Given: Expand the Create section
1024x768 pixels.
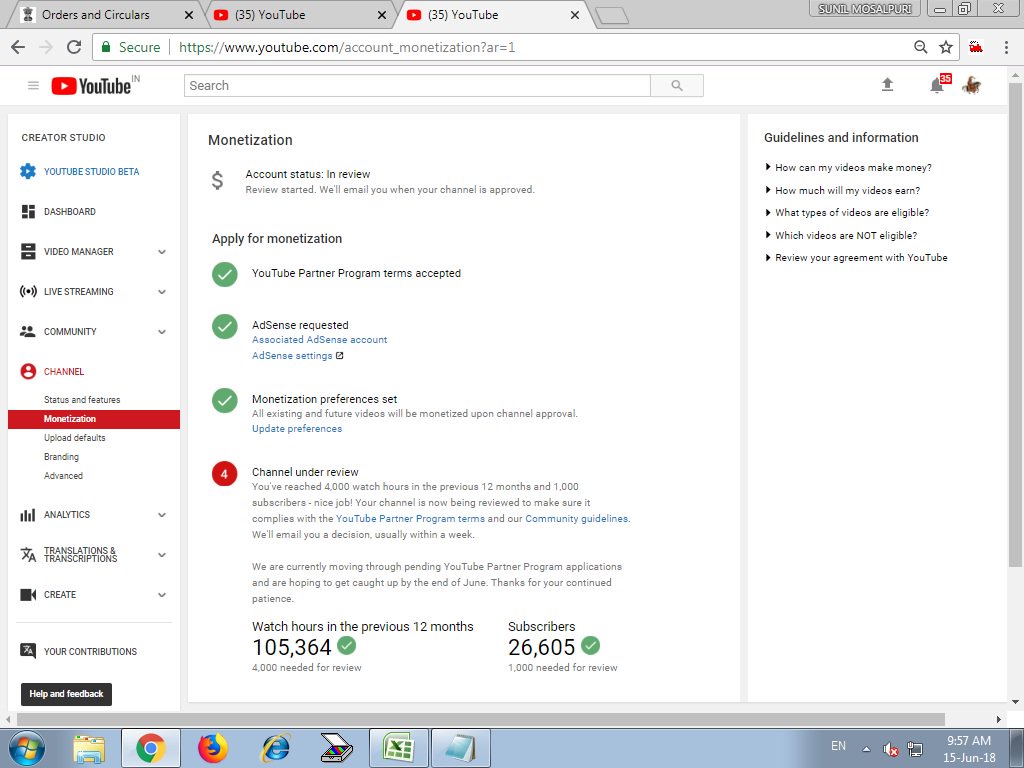Looking at the screenshot, I should click(x=162, y=595).
